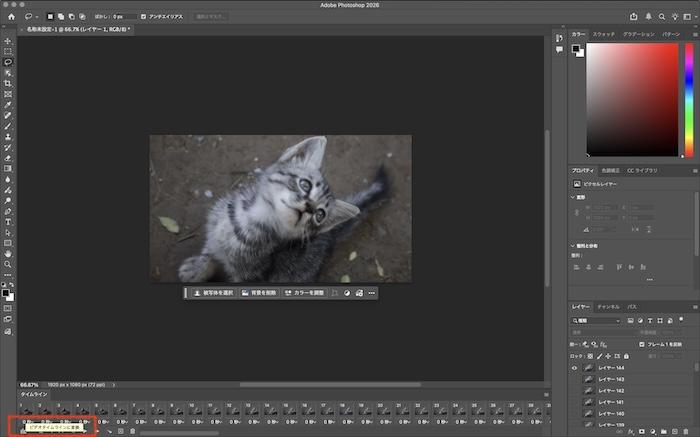Open the スウォッチ tab
Screen dimensions: 700x437
click(603, 34)
